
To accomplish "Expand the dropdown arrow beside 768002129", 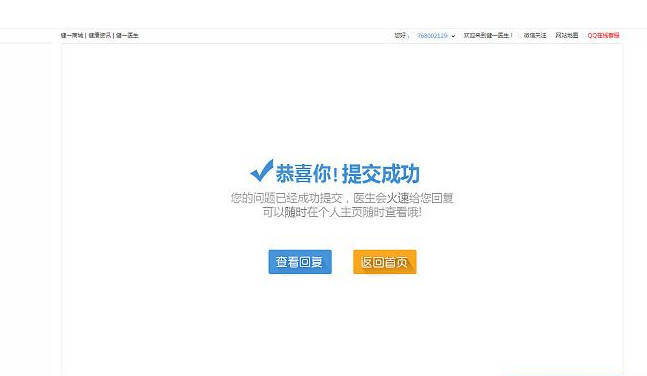I will 453,36.
